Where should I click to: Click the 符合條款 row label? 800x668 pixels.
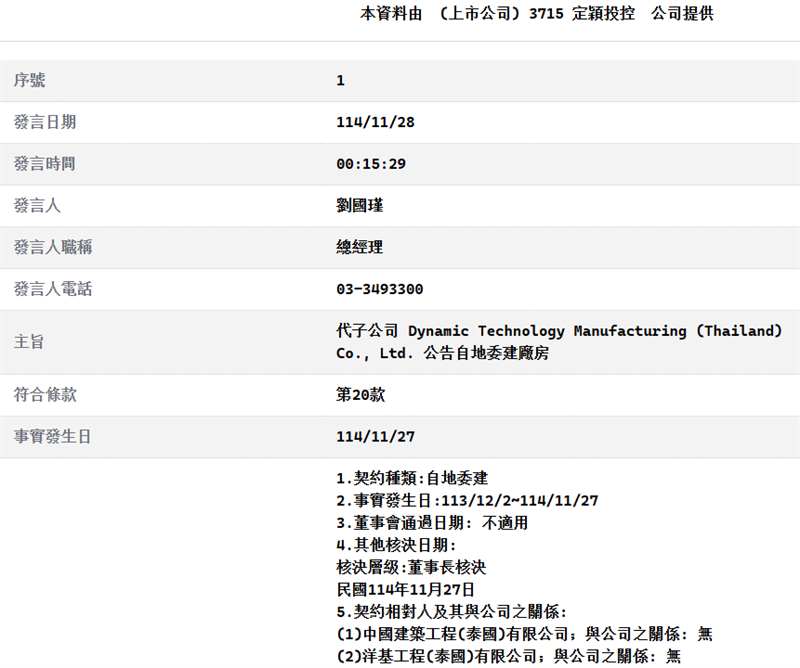click(x=40, y=395)
